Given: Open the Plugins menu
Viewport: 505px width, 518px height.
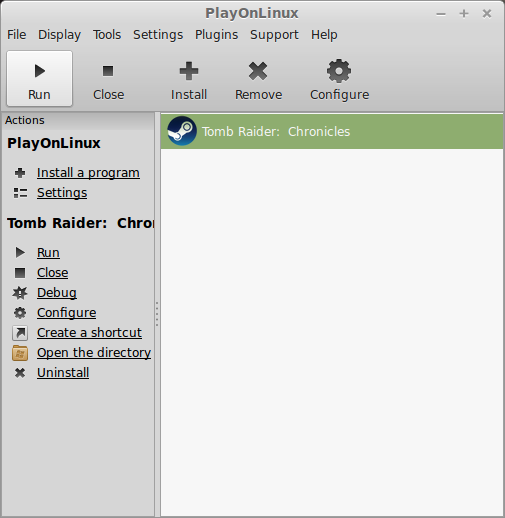Looking at the screenshot, I should [216, 35].
